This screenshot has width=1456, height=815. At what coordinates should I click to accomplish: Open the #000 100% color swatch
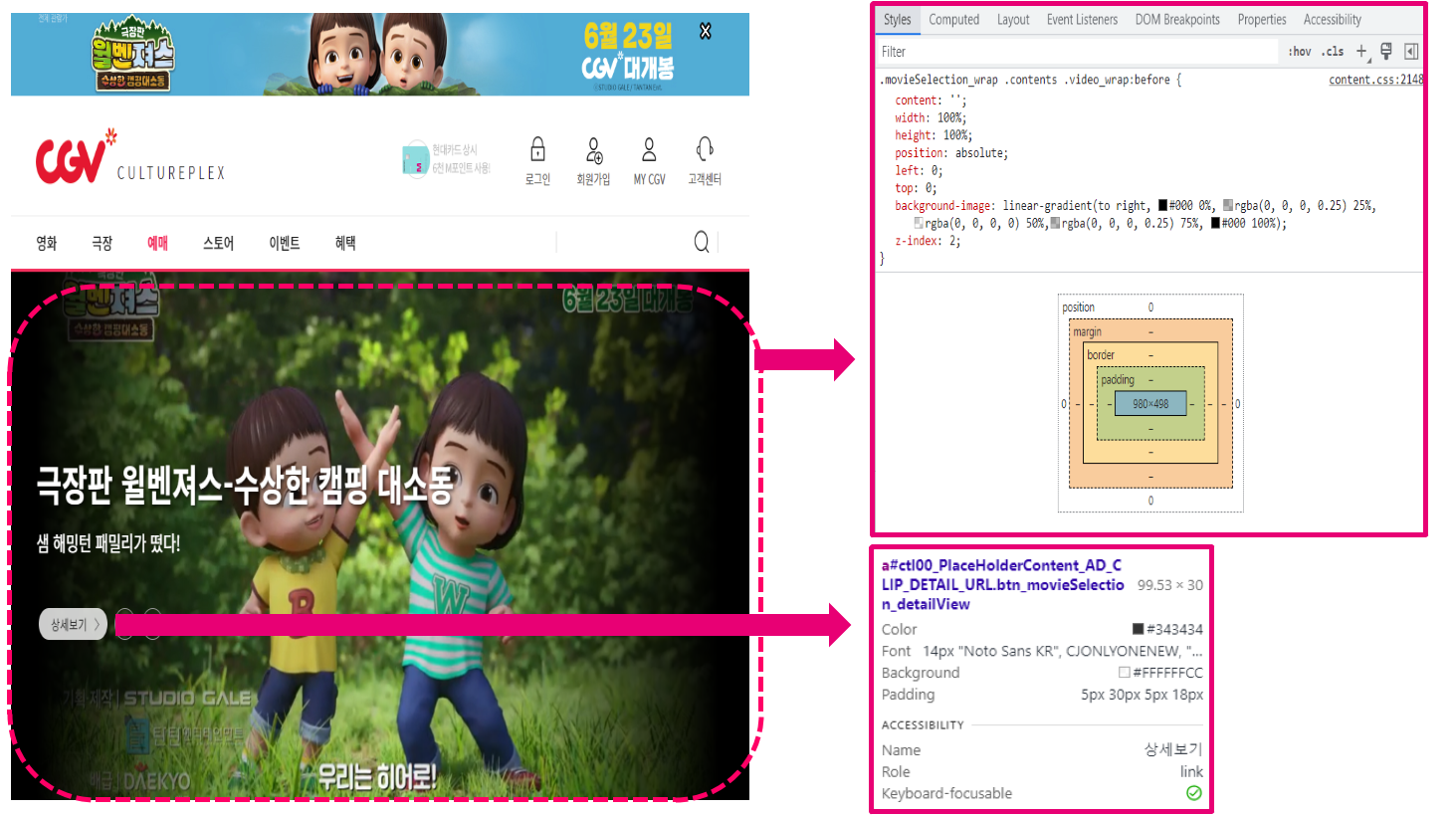[x=1215, y=224]
